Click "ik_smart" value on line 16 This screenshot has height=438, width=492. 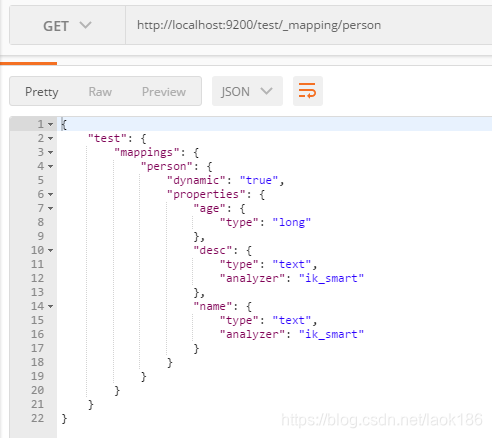point(331,334)
